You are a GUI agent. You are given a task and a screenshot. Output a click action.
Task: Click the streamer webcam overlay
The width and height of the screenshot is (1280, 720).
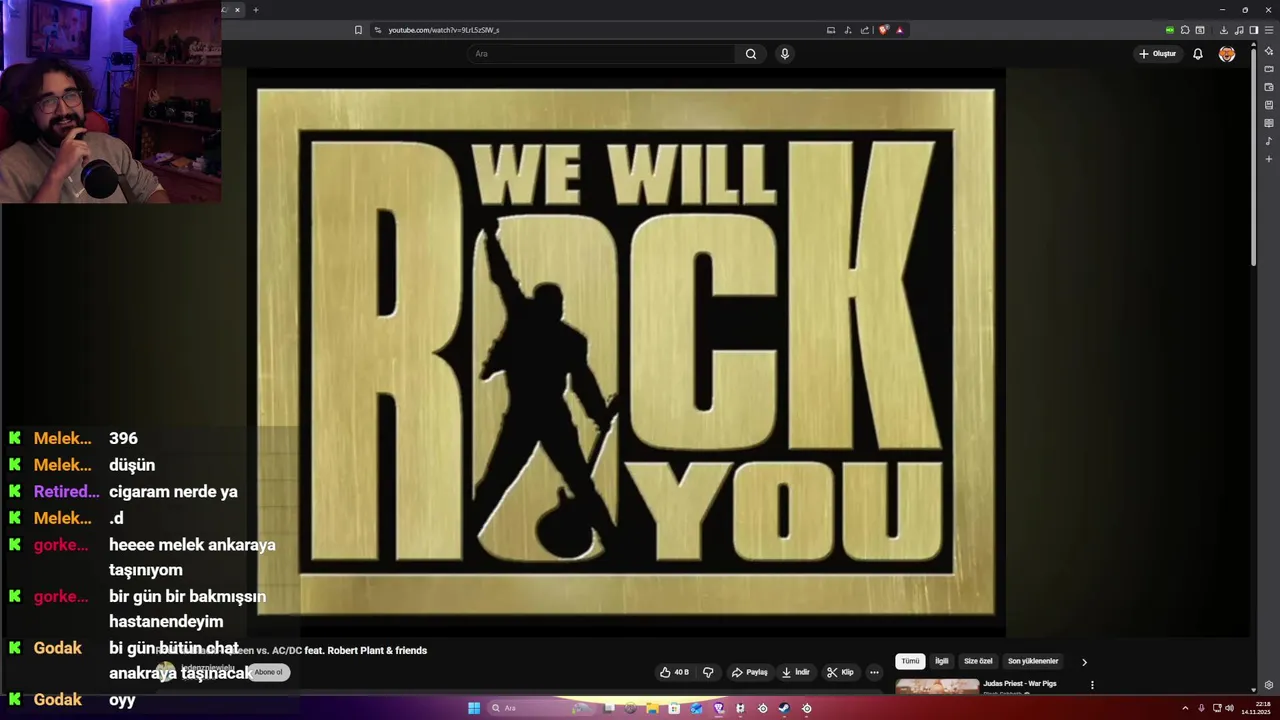[x=111, y=102]
